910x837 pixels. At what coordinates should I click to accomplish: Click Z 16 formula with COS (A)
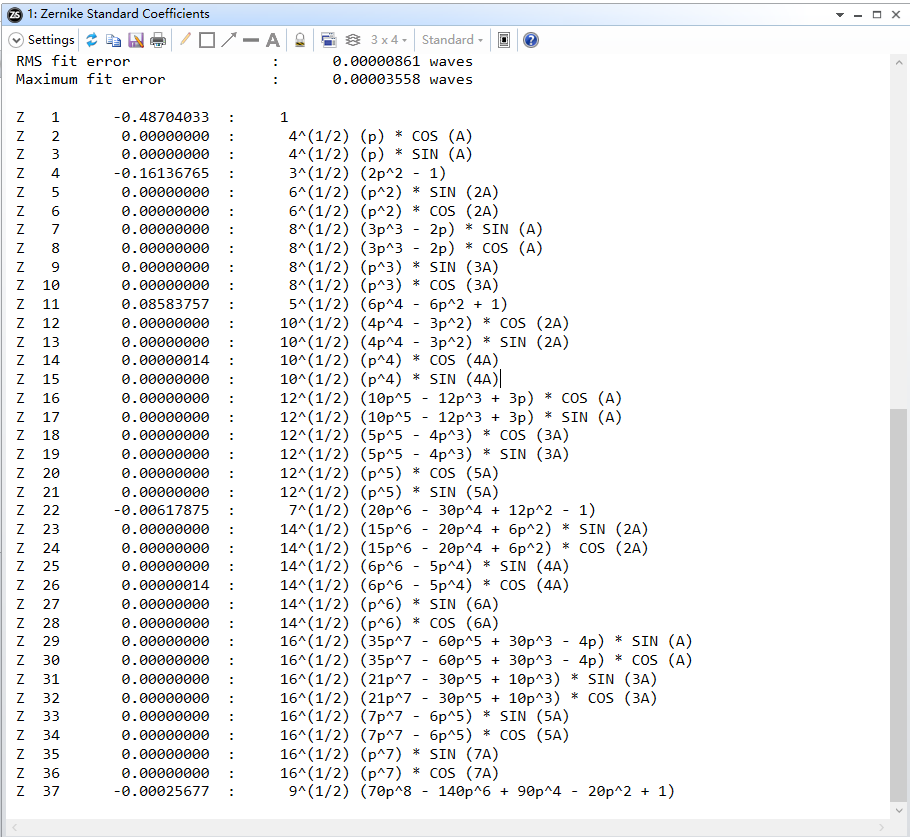point(451,398)
